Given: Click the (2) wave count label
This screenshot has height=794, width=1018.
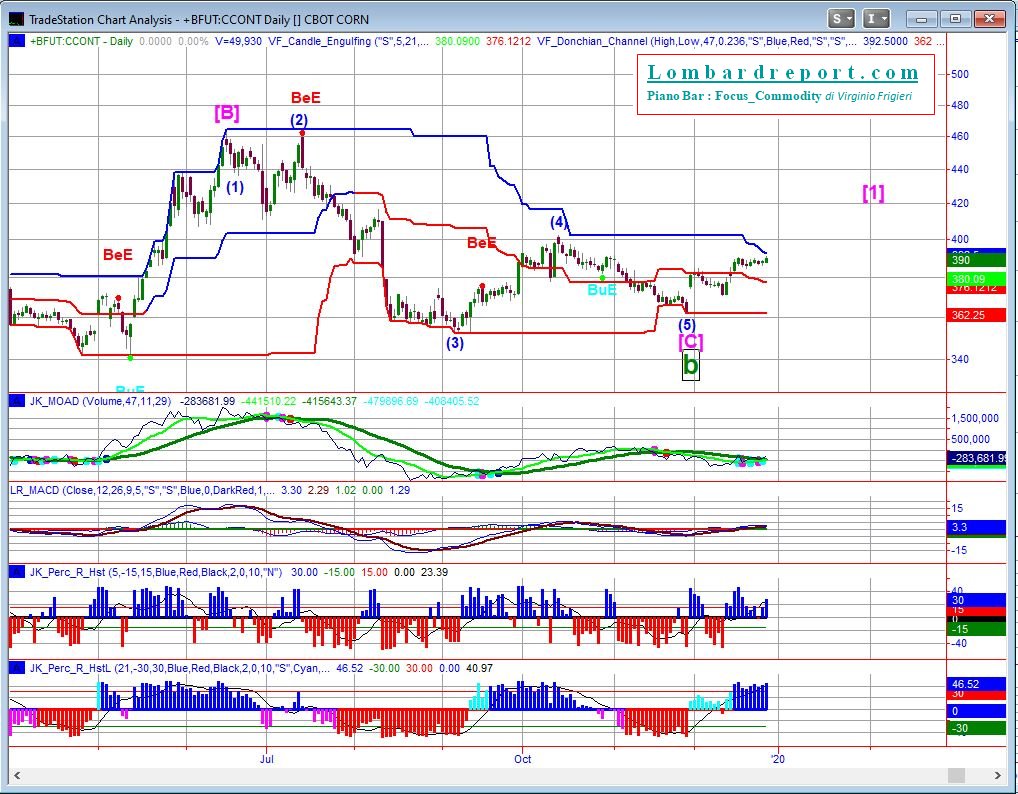Looking at the screenshot, I should 299,120.
